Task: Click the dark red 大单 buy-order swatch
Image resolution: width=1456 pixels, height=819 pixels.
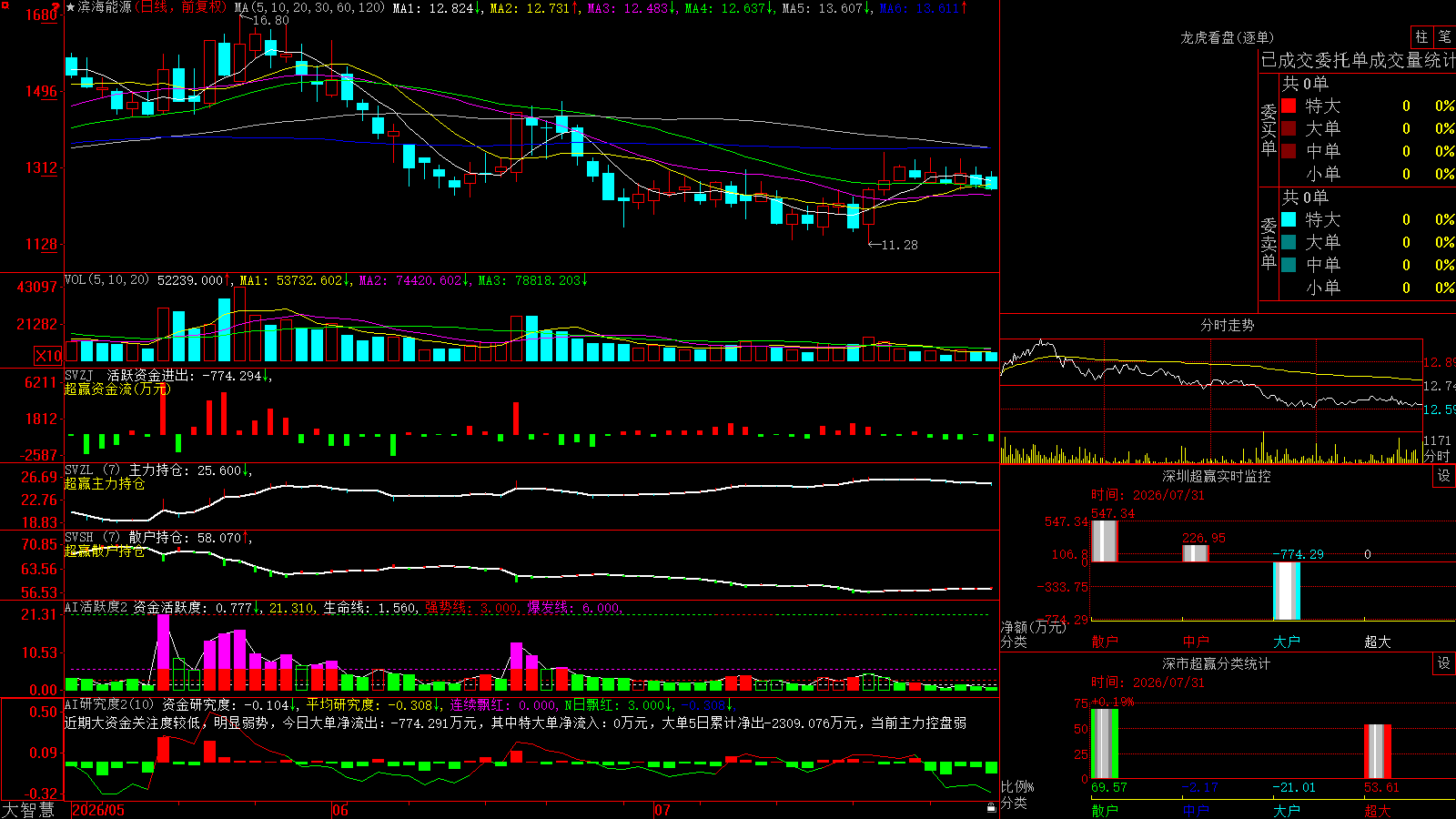Action: 1289,128
